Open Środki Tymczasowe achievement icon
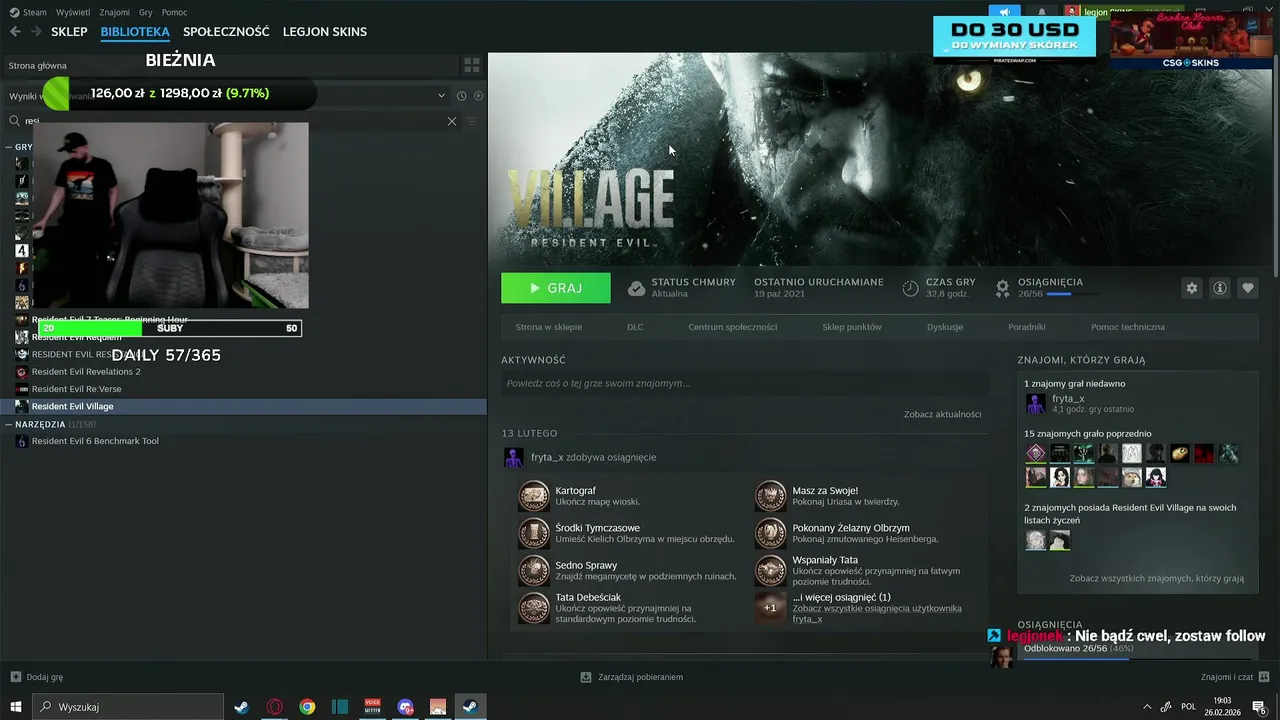Viewport: 1280px width, 720px height. pyautogui.click(x=534, y=533)
